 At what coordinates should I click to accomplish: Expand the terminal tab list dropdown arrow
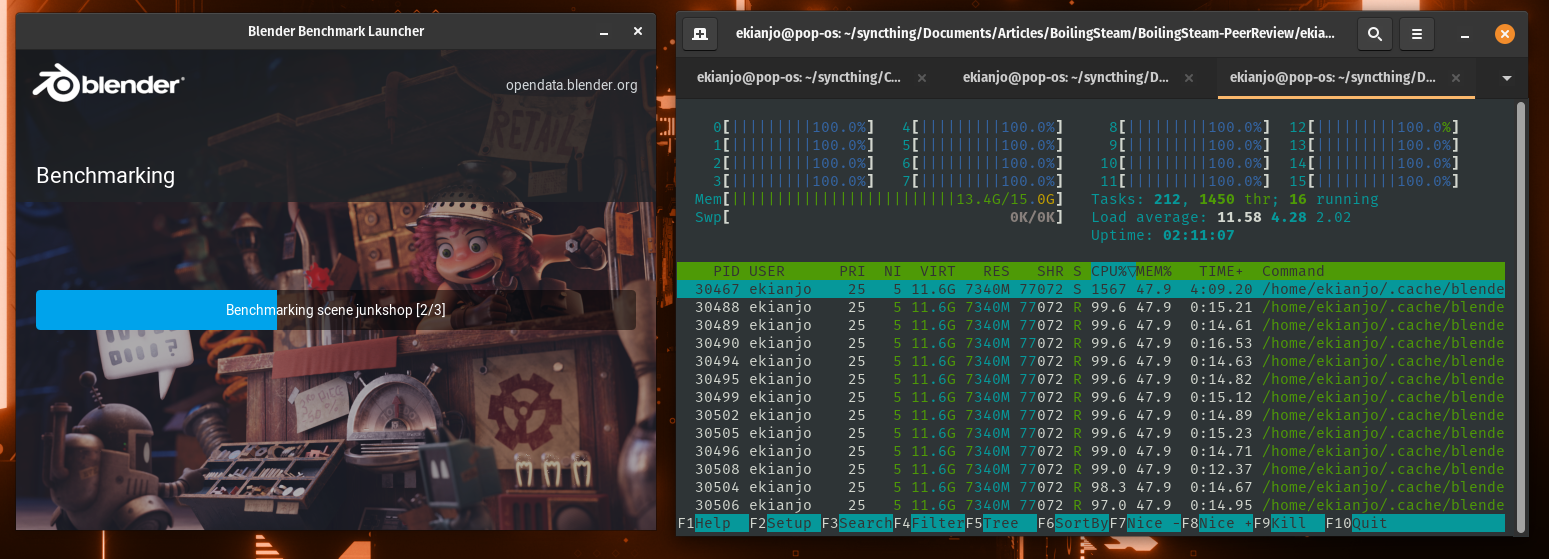point(1506,78)
